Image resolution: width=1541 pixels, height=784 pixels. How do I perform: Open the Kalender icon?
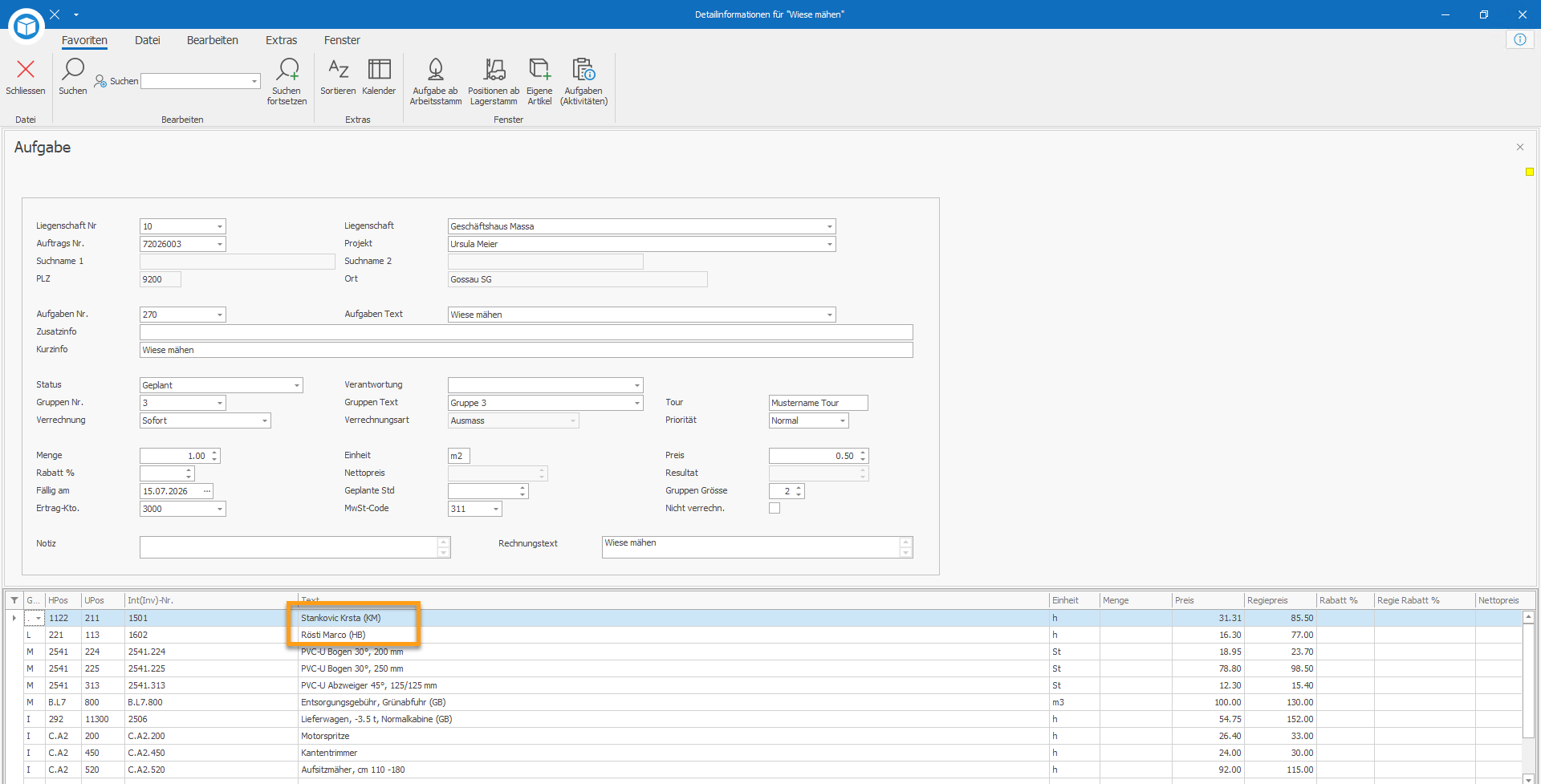pos(379,70)
